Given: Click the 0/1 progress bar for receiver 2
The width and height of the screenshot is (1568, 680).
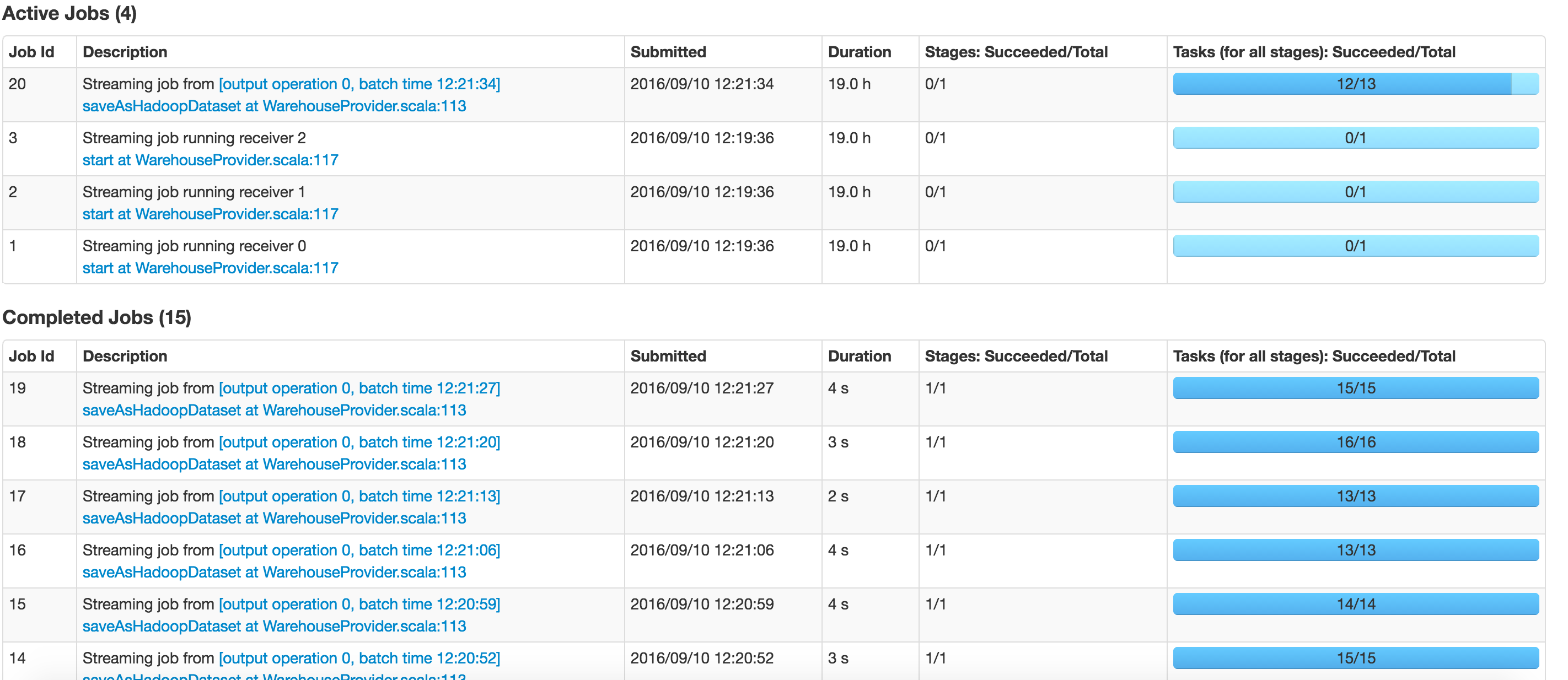Looking at the screenshot, I should click(x=1356, y=137).
